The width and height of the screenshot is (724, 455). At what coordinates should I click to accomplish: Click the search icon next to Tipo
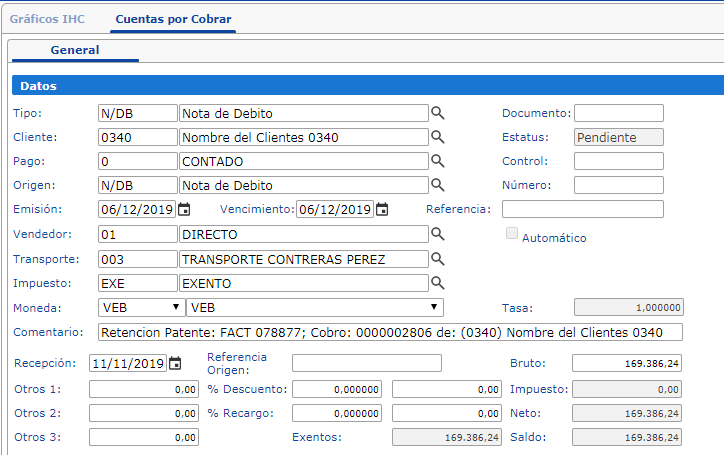[437, 113]
